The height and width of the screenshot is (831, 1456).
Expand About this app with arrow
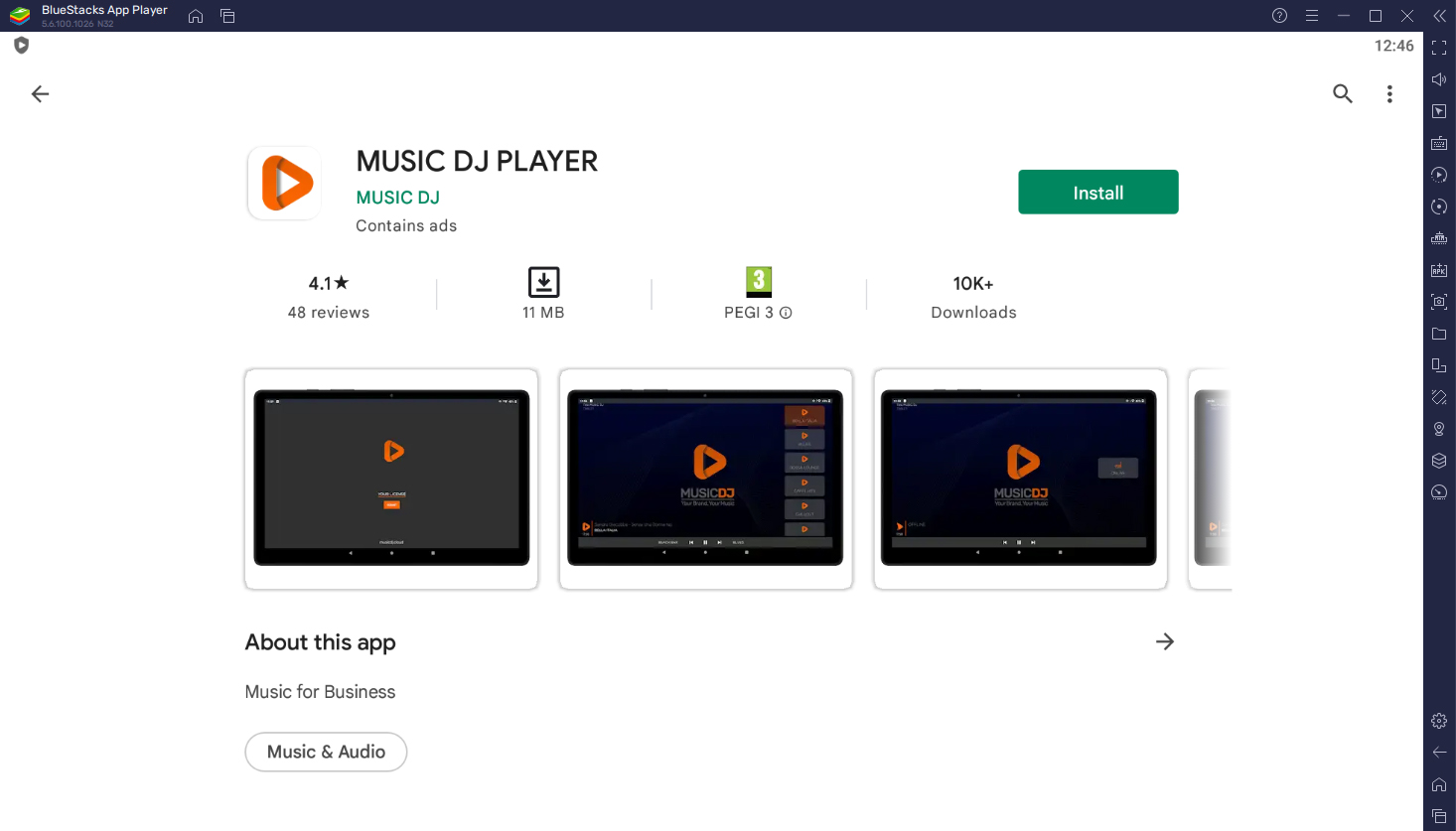1165,641
